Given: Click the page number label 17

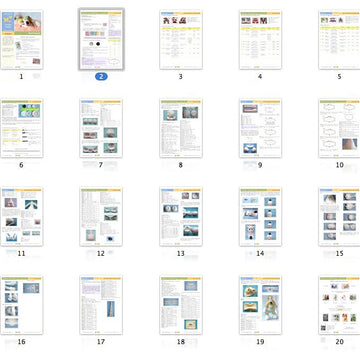Looking at the screenshot, I should tap(101, 342).
